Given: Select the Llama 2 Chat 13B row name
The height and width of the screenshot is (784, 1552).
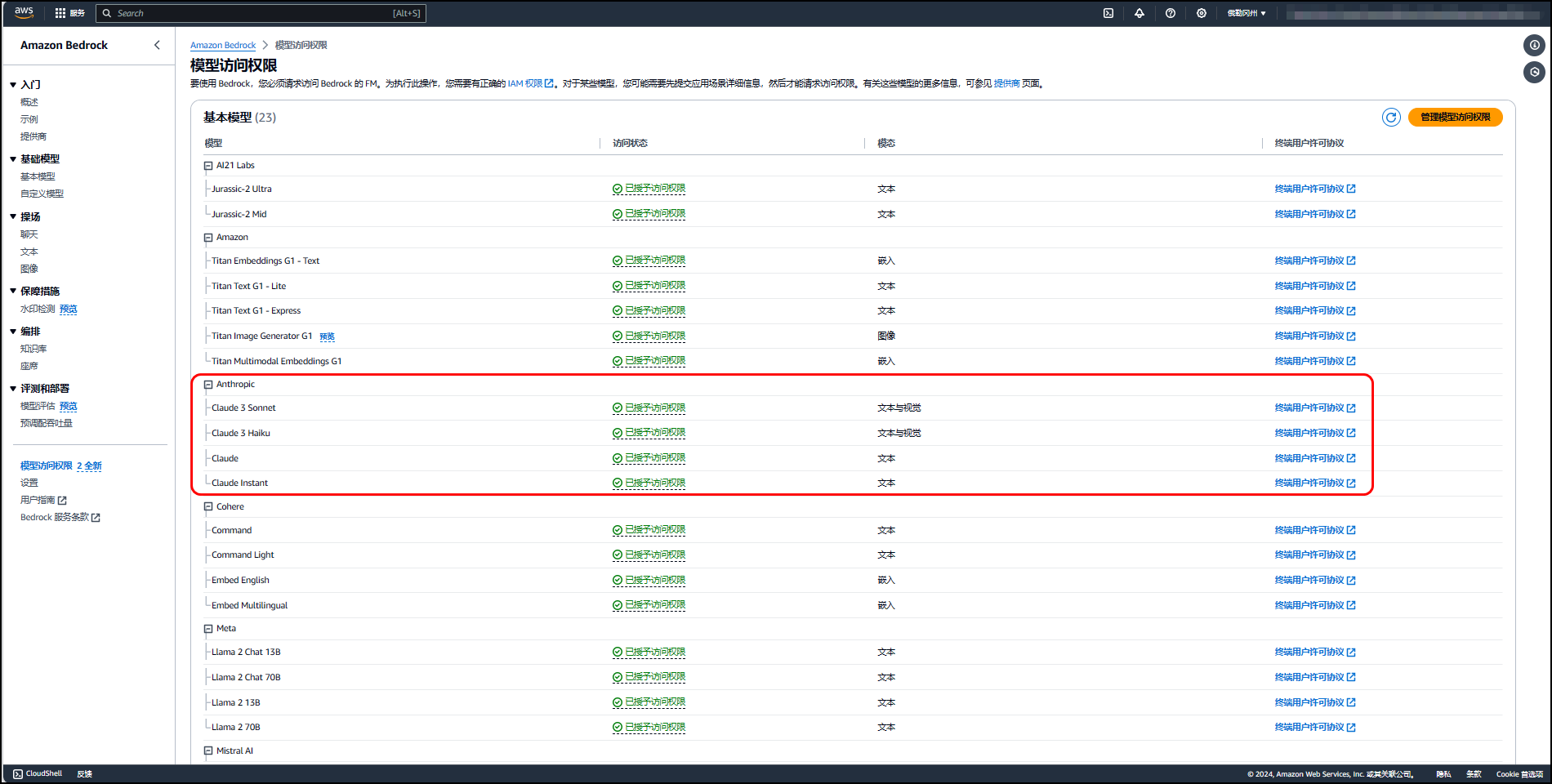Looking at the screenshot, I should click(246, 653).
